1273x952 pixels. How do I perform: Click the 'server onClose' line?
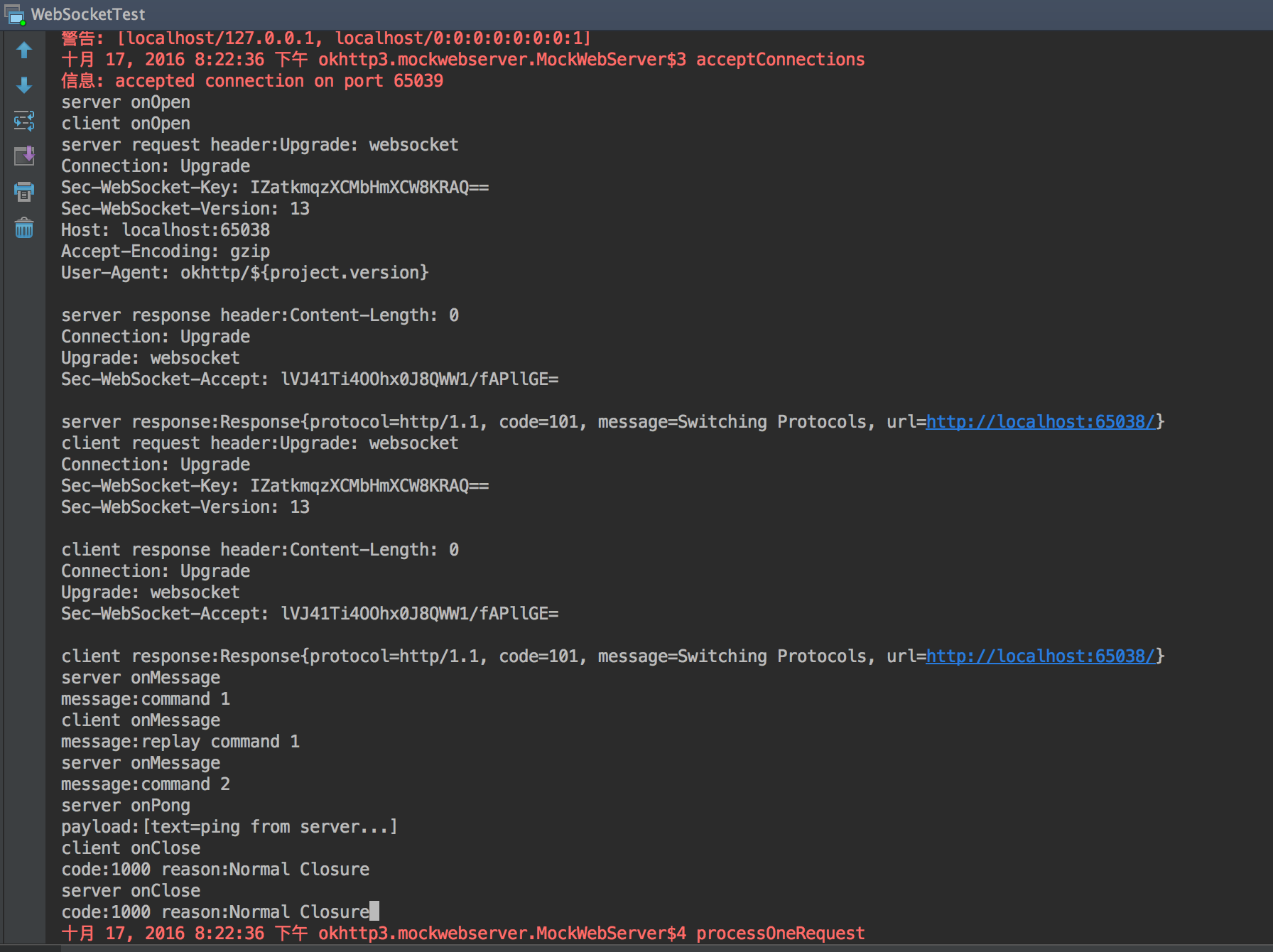(x=131, y=891)
